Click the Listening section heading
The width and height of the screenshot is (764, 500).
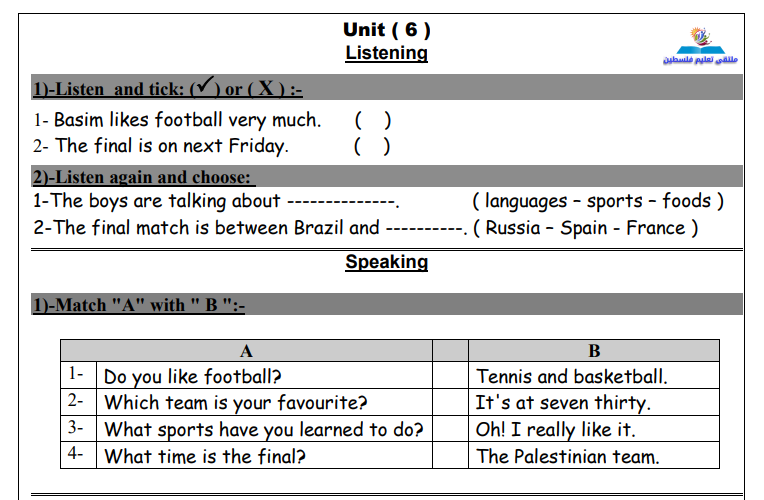pos(386,53)
